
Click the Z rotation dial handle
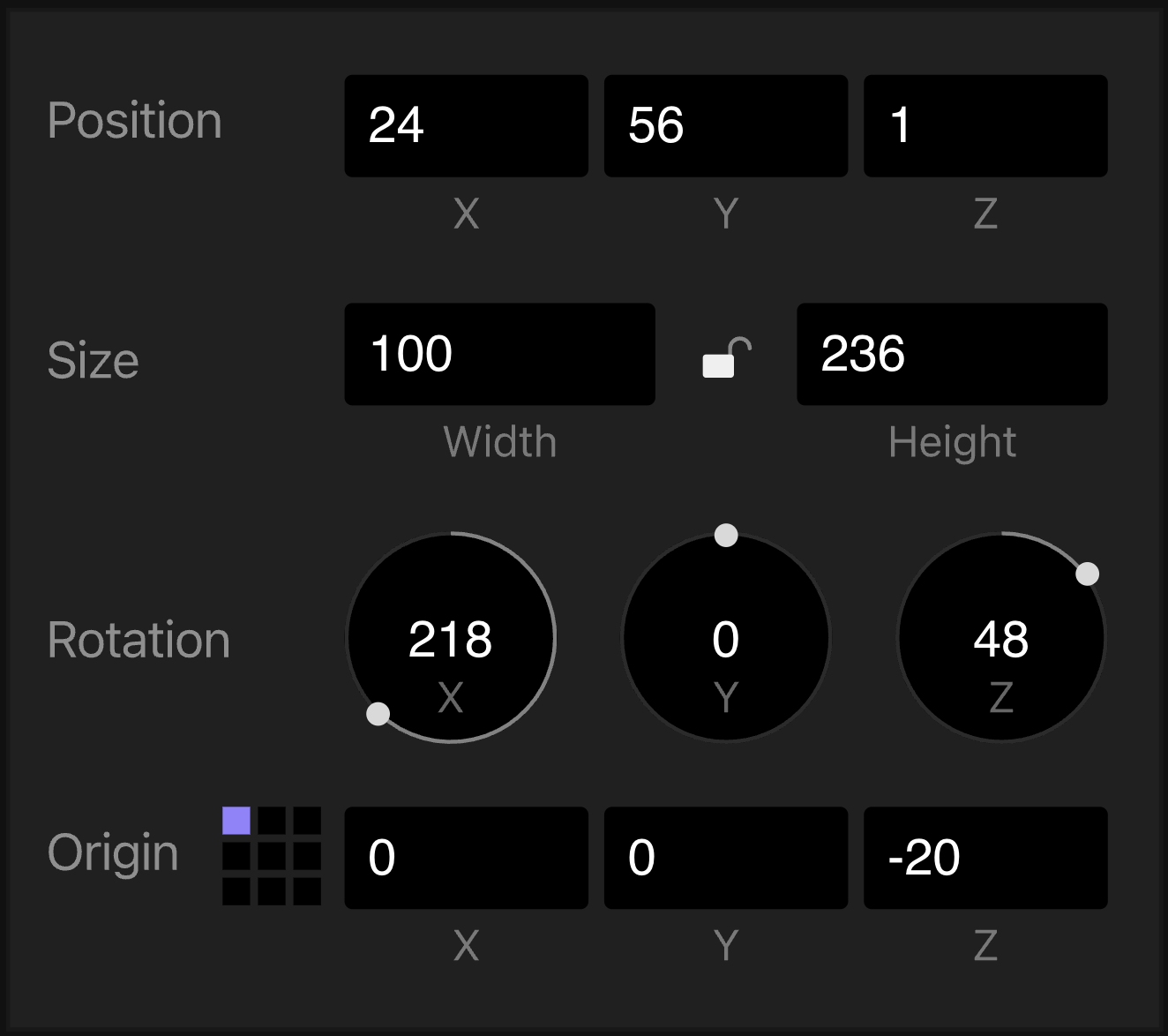pyautogui.click(x=1088, y=574)
